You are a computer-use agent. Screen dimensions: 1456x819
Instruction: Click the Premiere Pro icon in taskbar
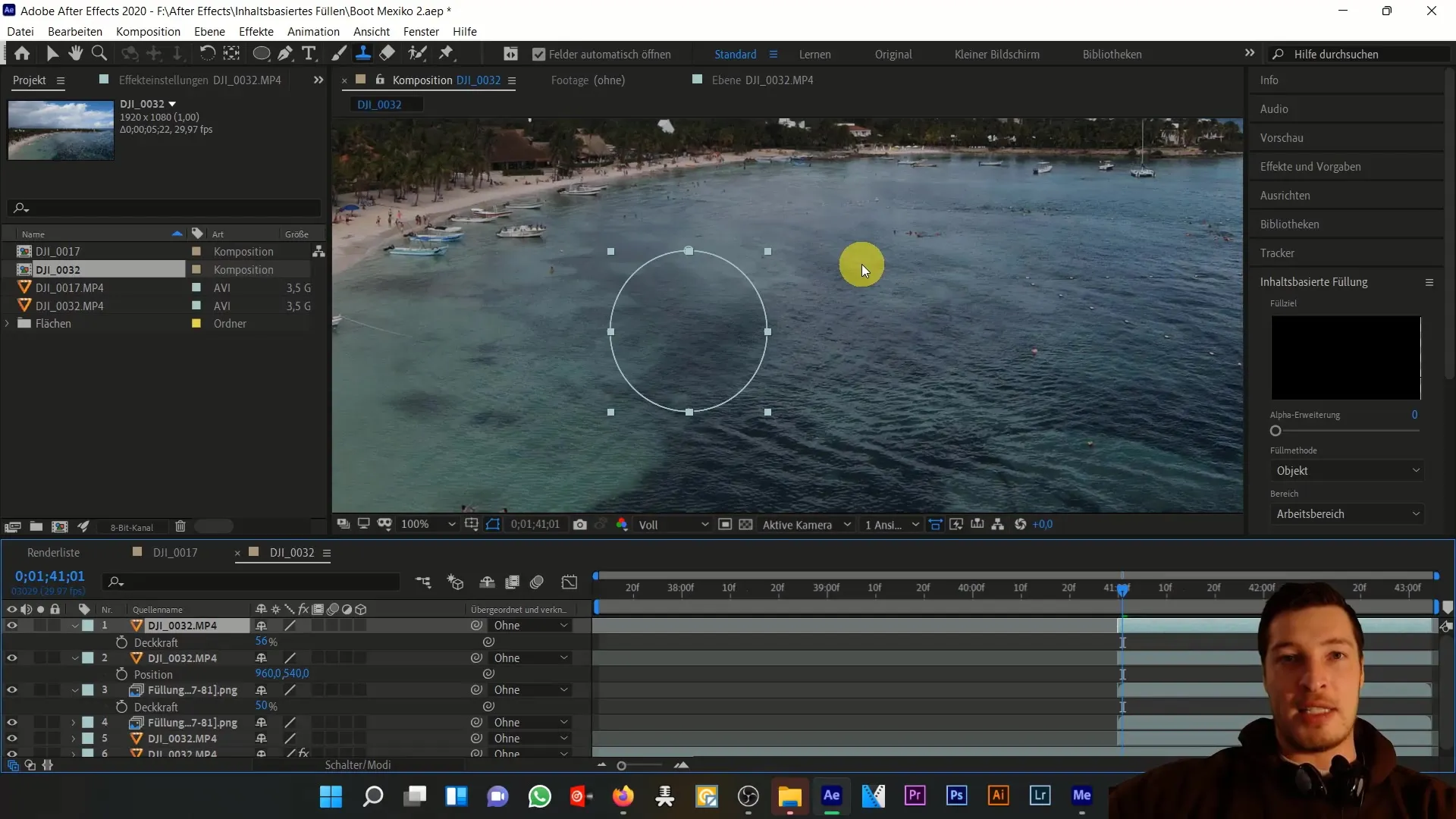[x=915, y=796]
